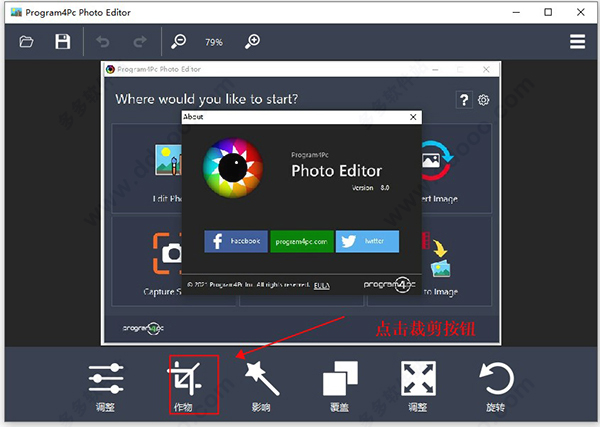Maximize the Program4Pc Photo Editor window
This screenshot has width=600, height=427.
coord(548,12)
